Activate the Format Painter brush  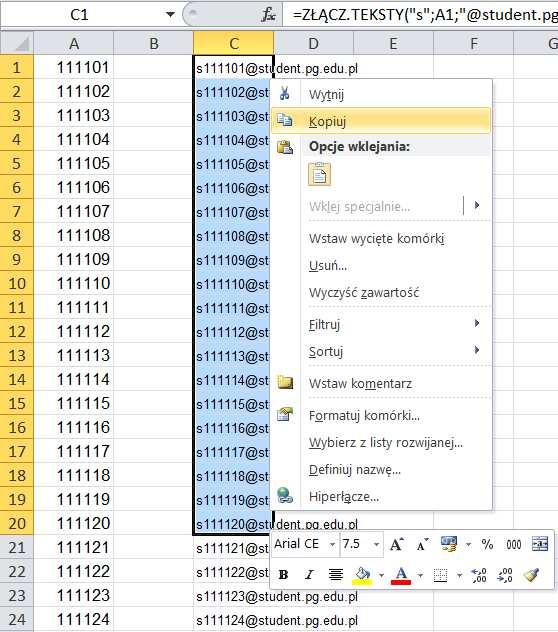[531, 575]
